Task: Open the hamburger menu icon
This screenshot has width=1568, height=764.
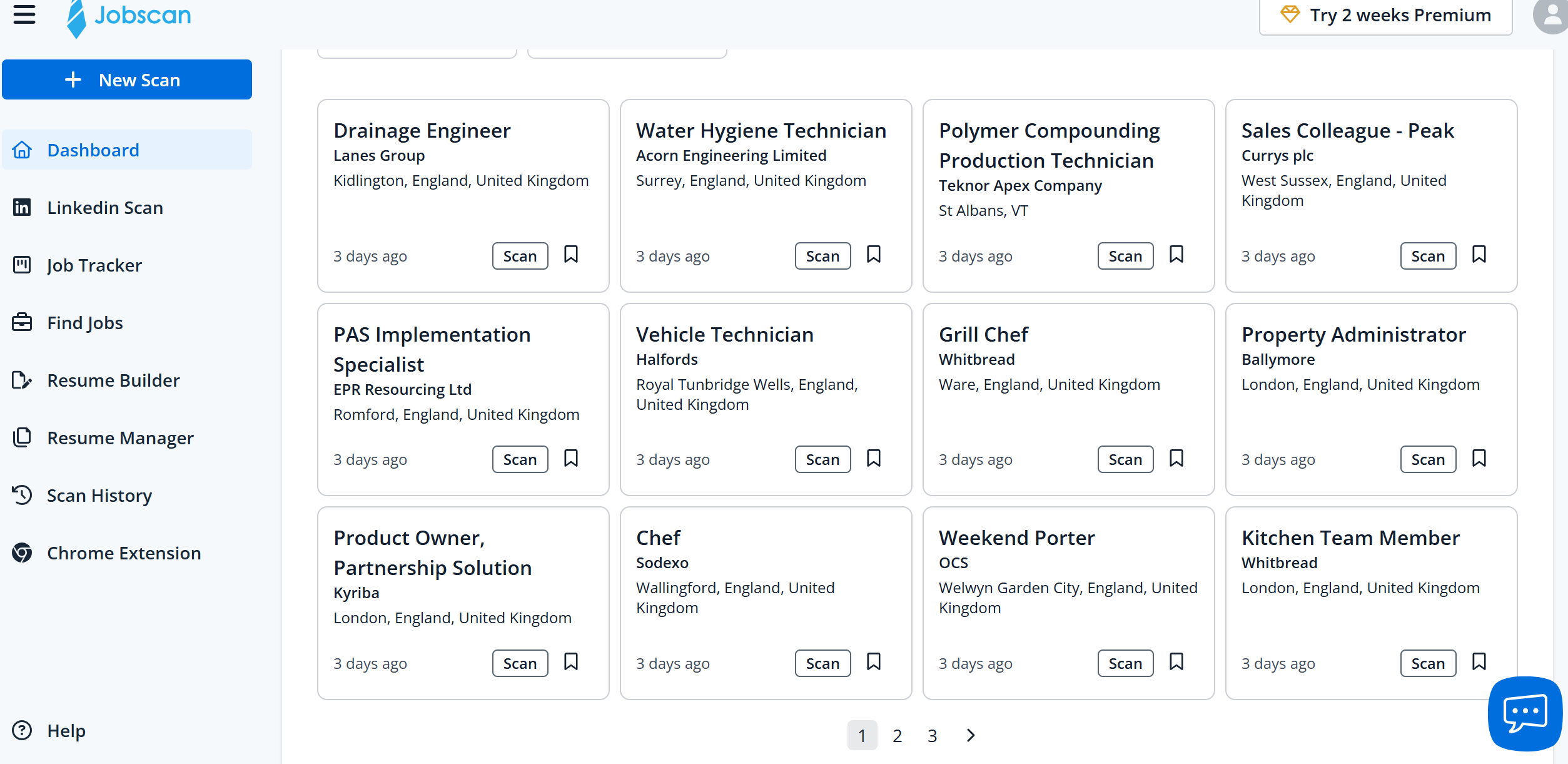Action: click(x=24, y=14)
